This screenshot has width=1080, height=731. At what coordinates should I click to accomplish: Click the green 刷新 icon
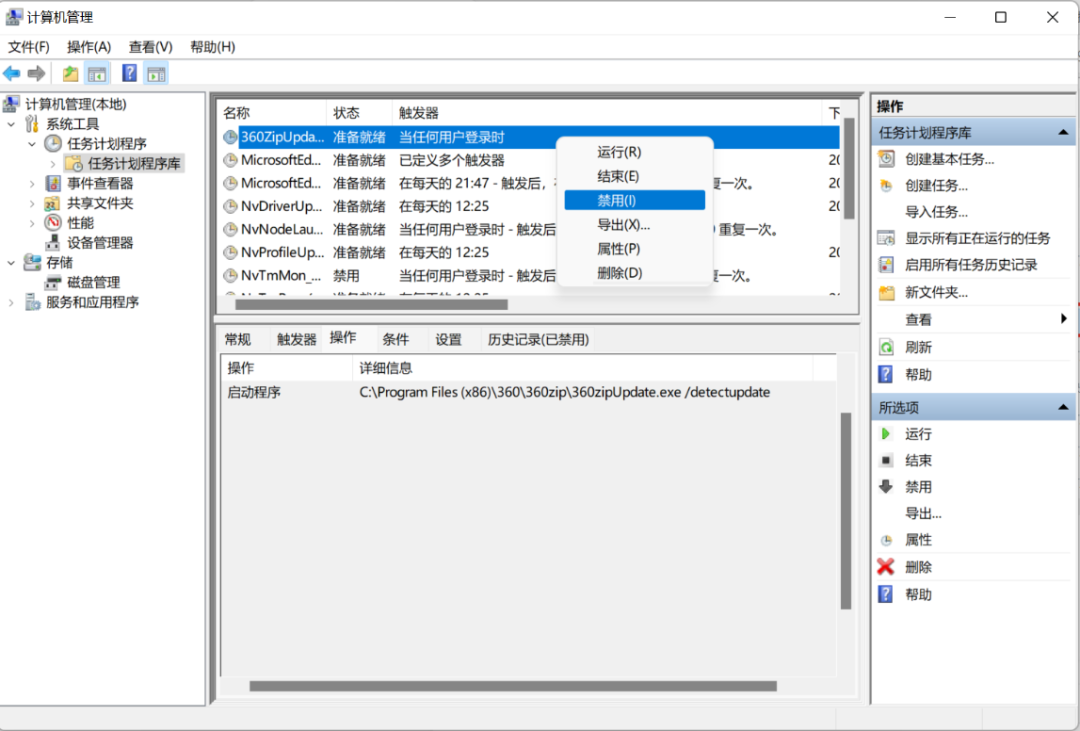[886, 347]
